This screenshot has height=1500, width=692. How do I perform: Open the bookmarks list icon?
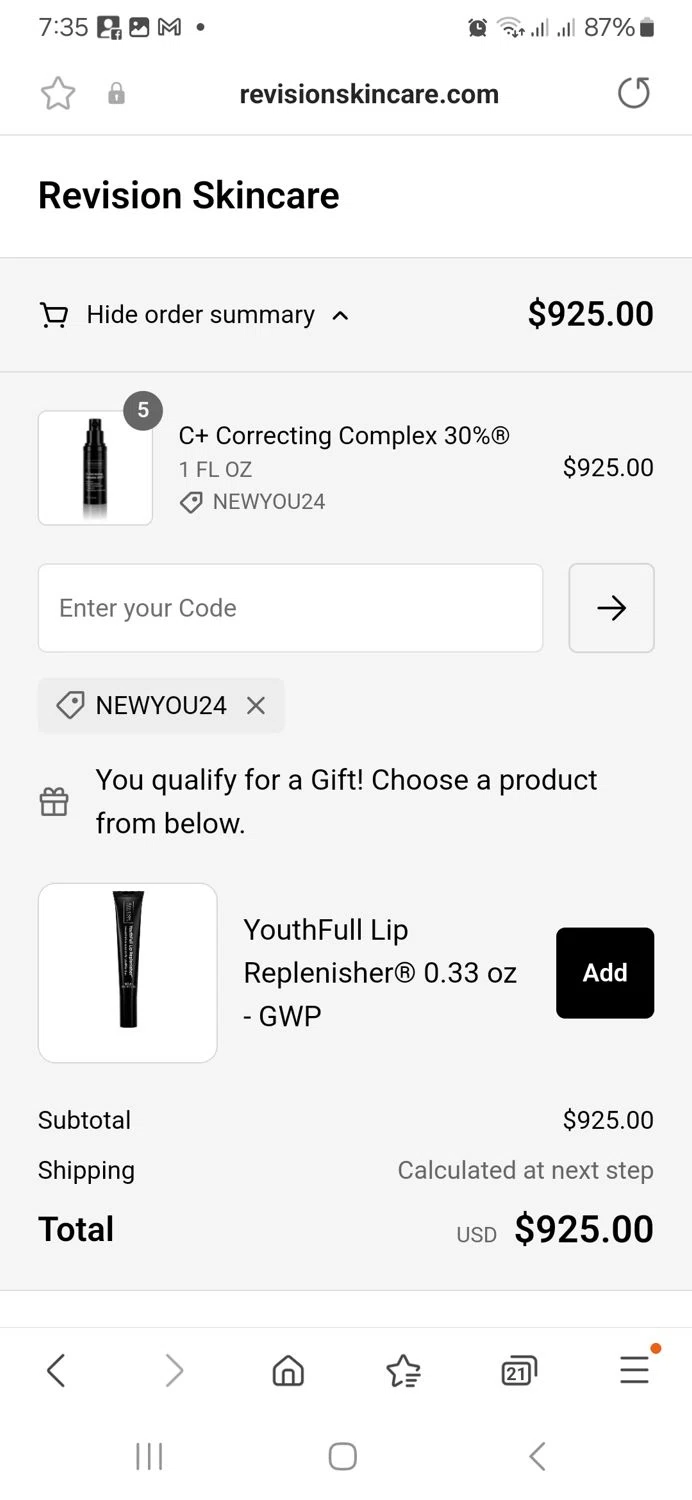[x=403, y=1370]
